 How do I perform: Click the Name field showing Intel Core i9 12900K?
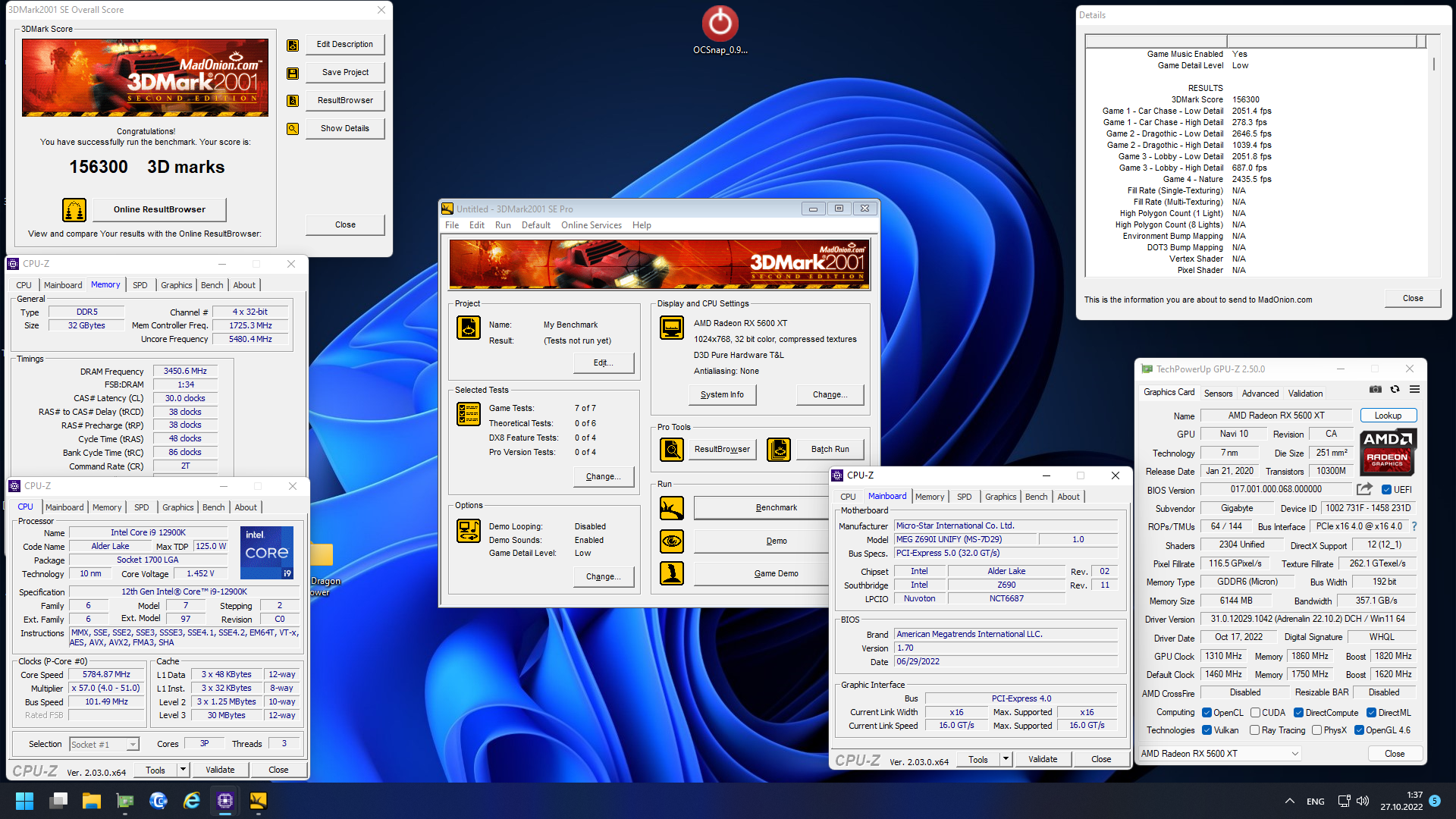pyautogui.click(x=148, y=532)
